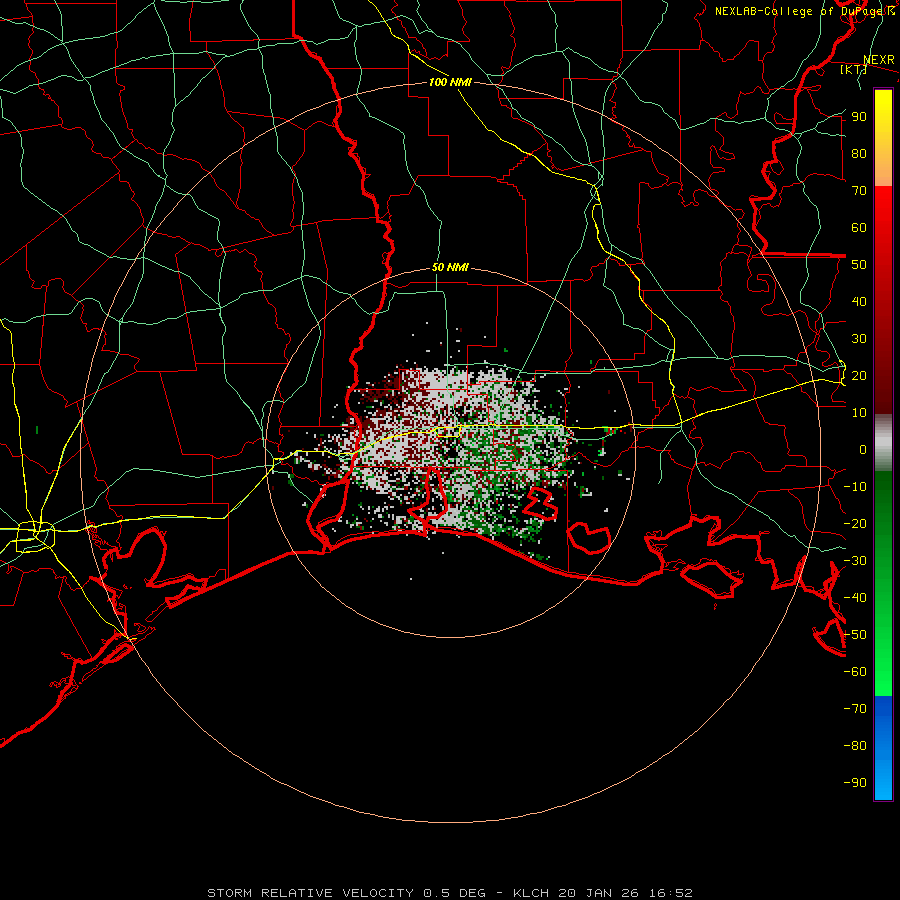Select the -20 value on velocity scale
Screen dimensions: 900x900
point(855,524)
